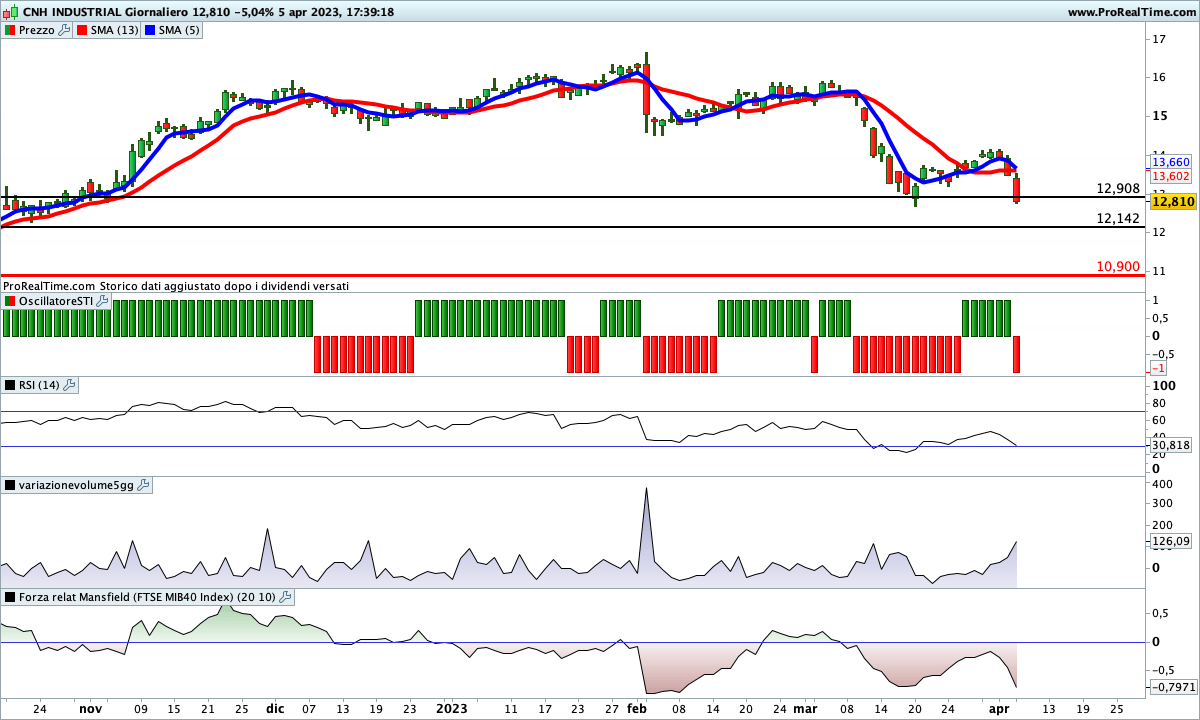Screen dimensions: 1200x720
Task: Click the candlestick chart icon beside CNH INDUSTRIAL
Action: [x=11, y=12]
